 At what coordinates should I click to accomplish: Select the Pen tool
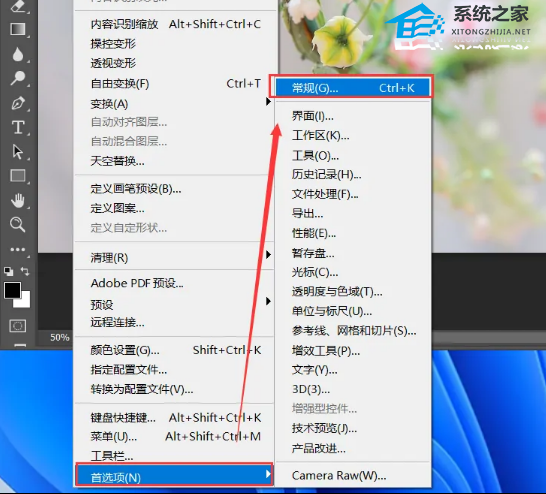[17, 103]
